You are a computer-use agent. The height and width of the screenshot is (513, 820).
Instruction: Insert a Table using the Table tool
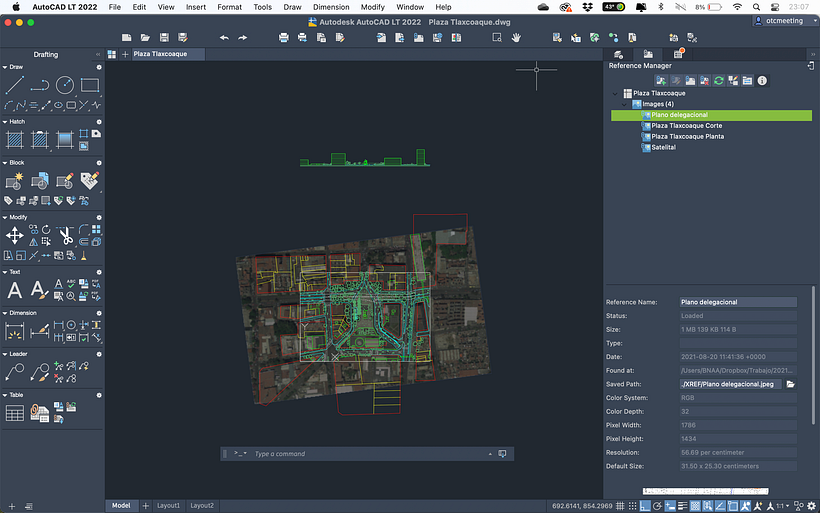[15, 413]
